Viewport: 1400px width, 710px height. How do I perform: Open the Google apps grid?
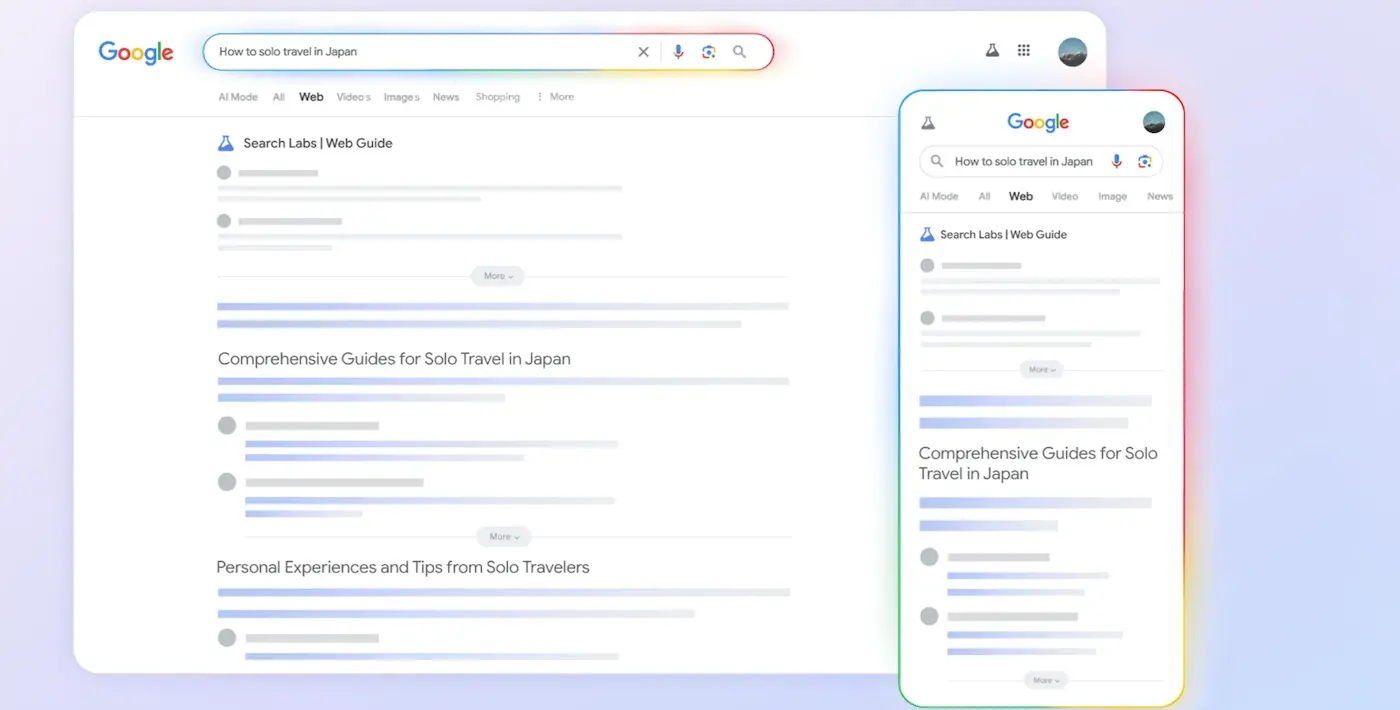click(1023, 50)
